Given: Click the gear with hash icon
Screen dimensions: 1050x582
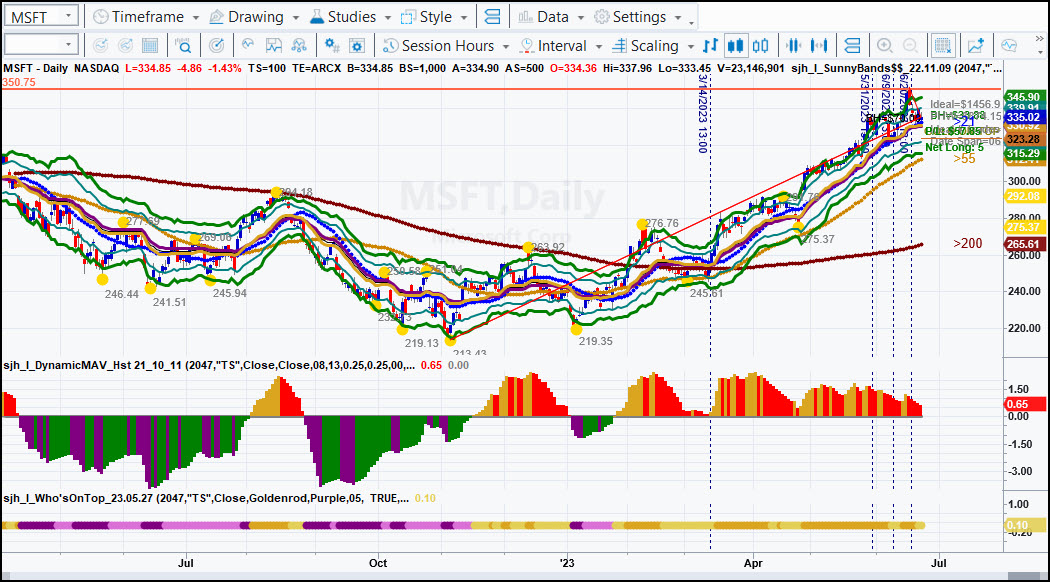Looking at the screenshot, I should (x=331, y=46).
